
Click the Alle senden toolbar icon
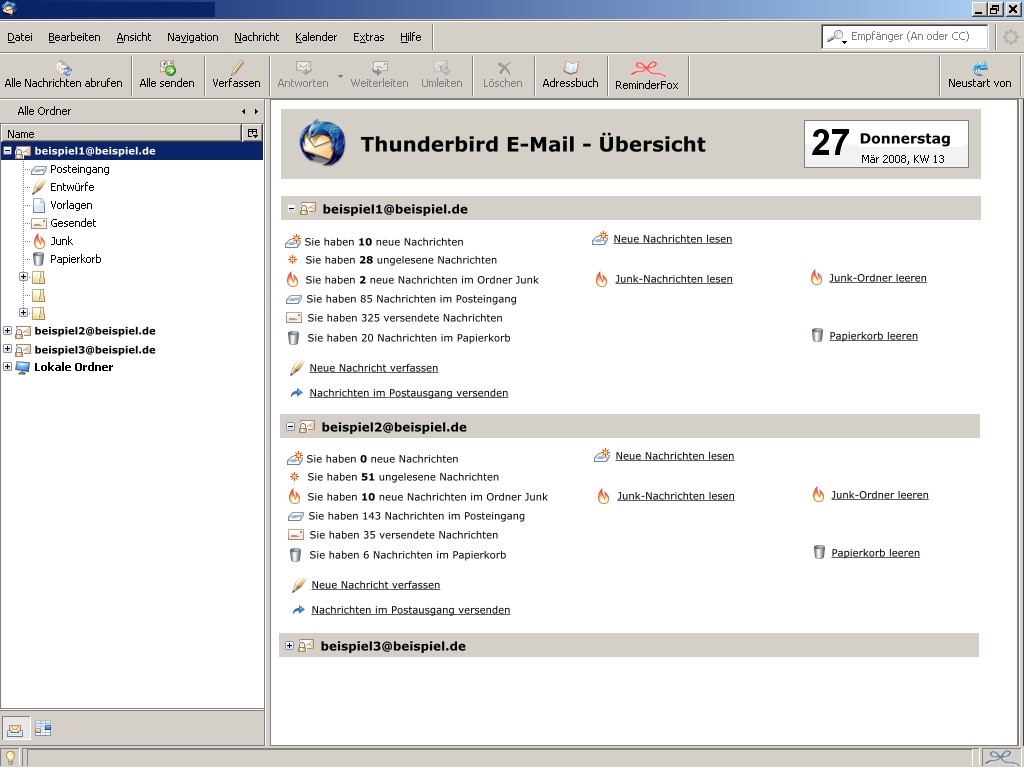pyautogui.click(x=167, y=69)
